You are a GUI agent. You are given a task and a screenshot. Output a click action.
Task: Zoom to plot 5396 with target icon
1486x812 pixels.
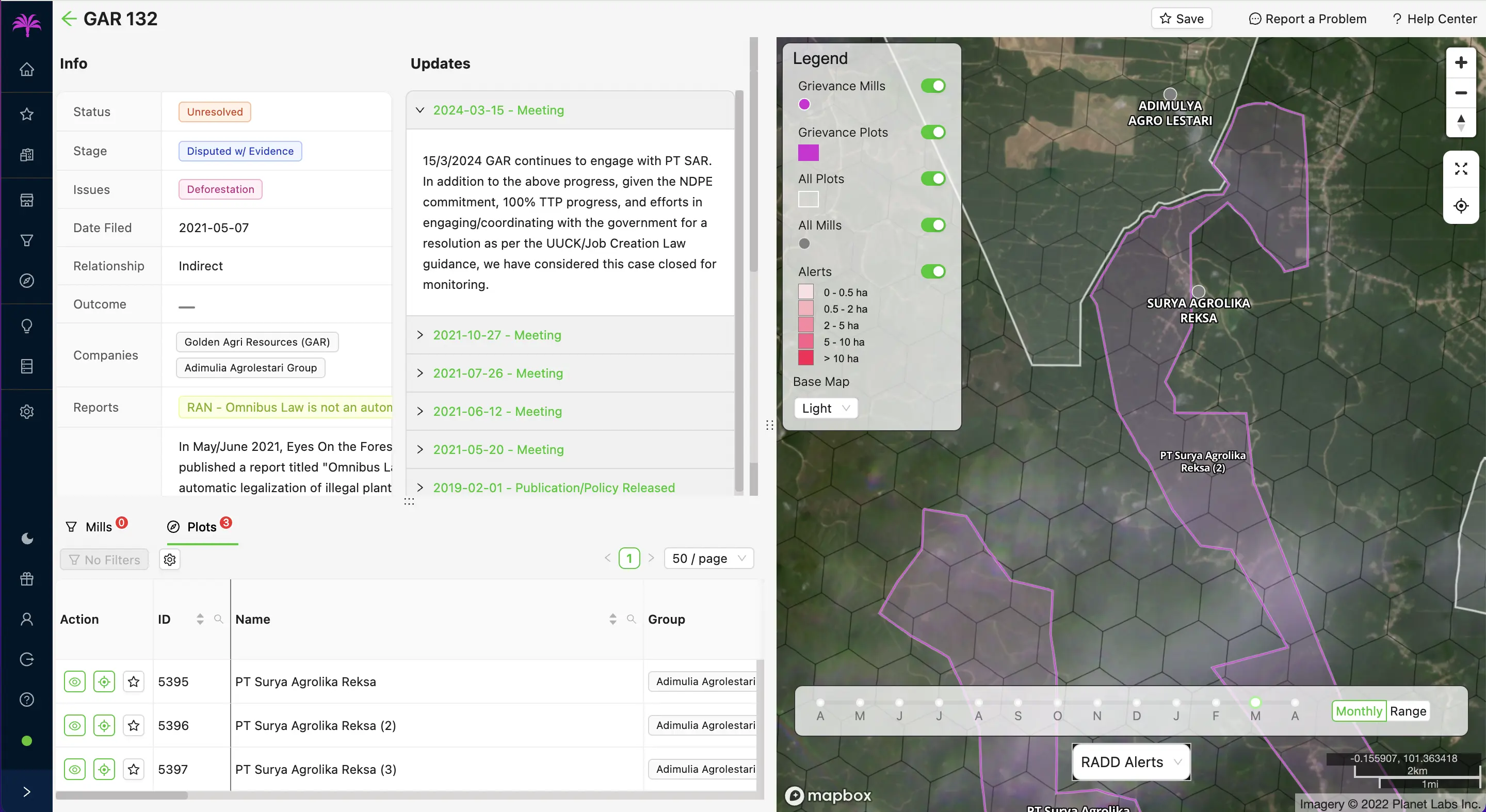[104, 725]
